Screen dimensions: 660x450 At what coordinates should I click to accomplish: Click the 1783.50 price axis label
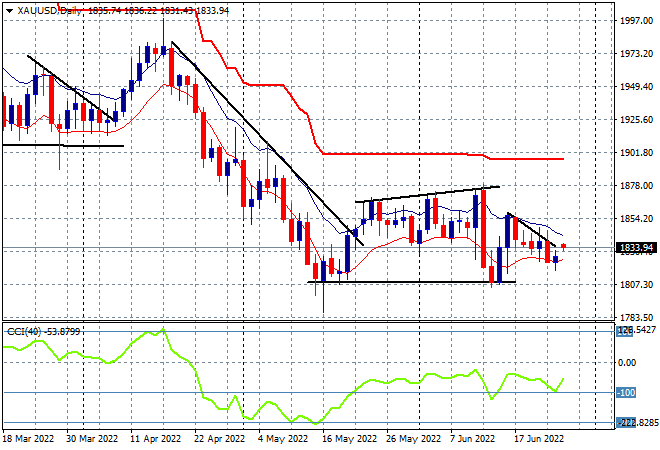coord(636,317)
